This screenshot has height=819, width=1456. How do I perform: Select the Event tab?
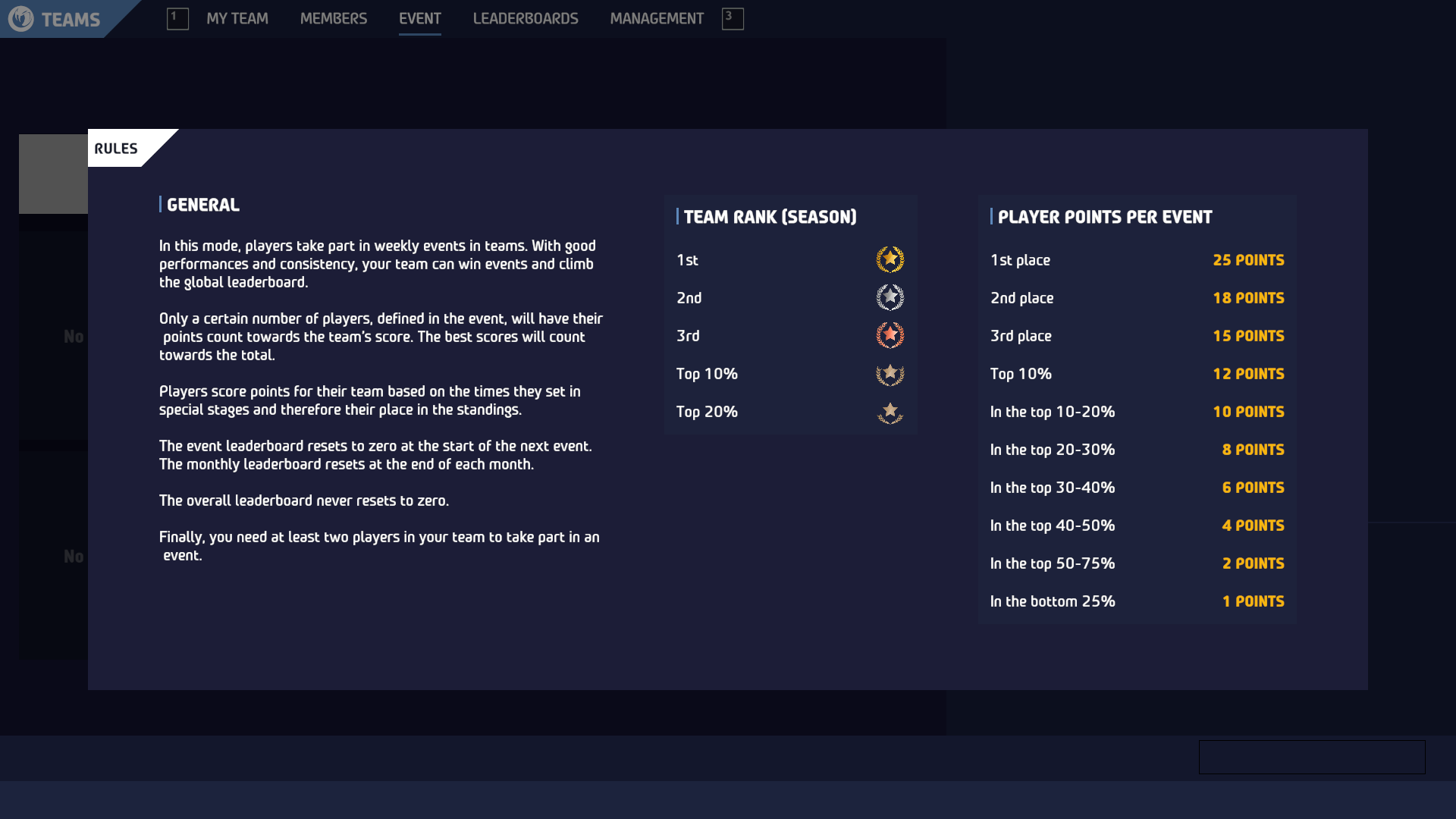(420, 18)
